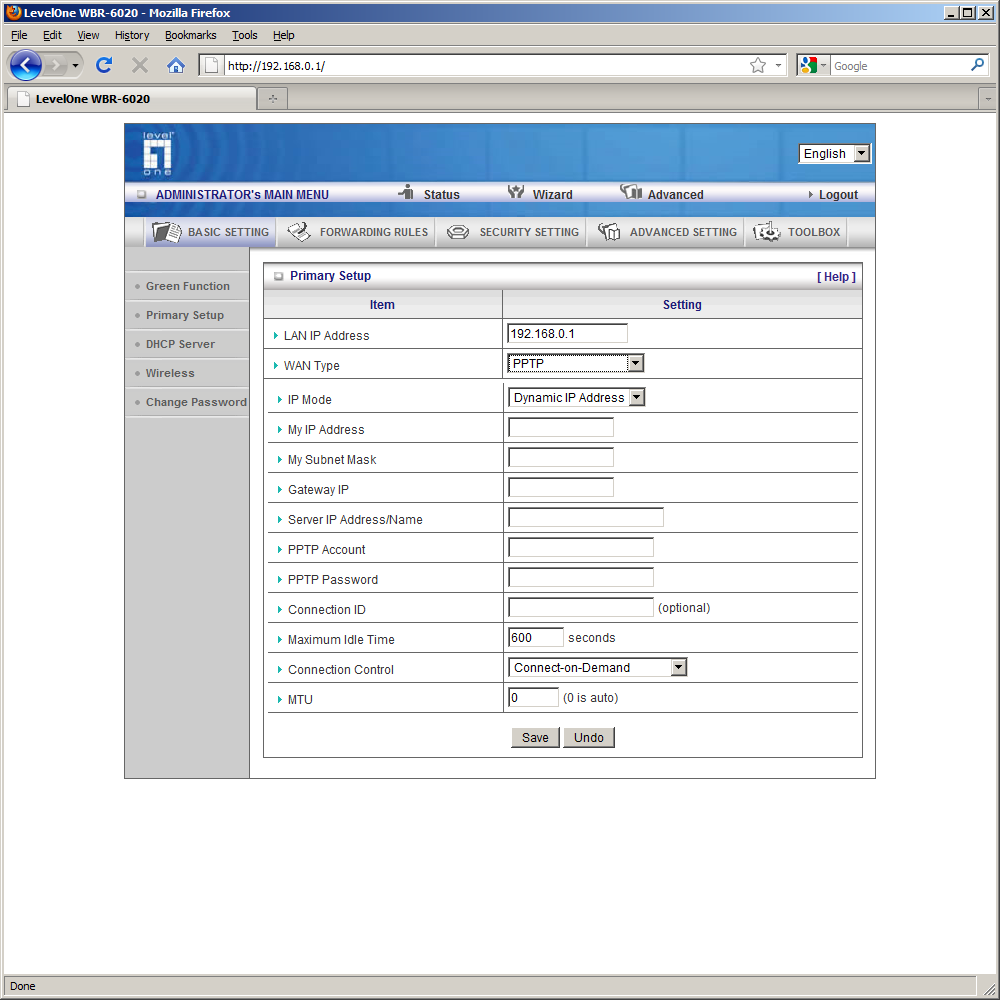The height and width of the screenshot is (1000, 1000).
Task: Click the Firefox icon in the title bar
Action: [x=13, y=12]
